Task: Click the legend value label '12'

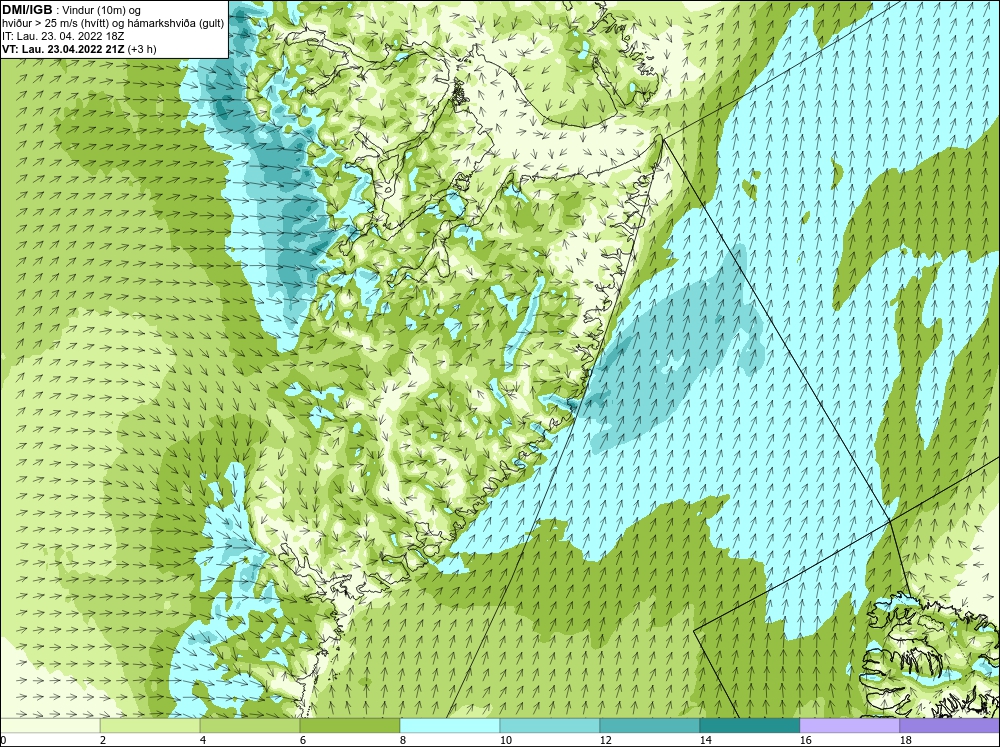Action: pyautogui.click(x=605, y=740)
